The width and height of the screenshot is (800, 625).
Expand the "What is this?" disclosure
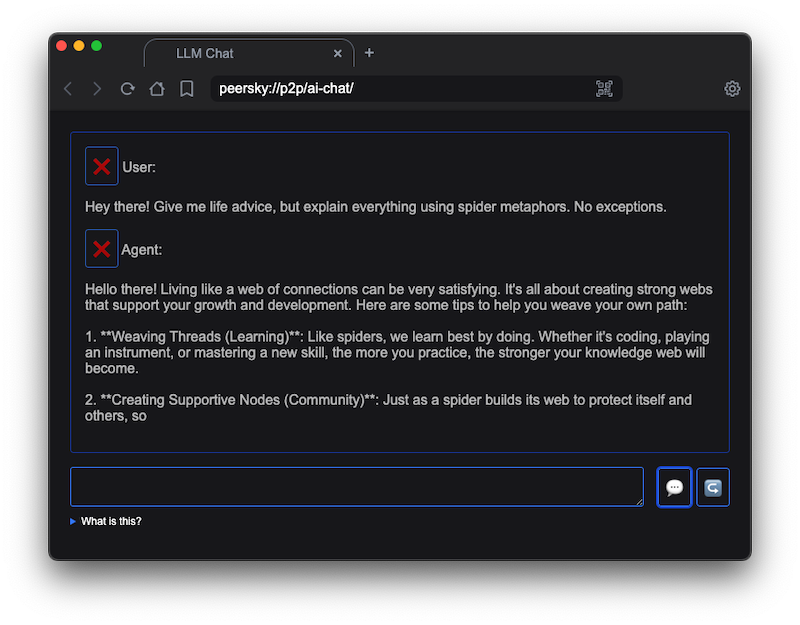pyautogui.click(x=106, y=521)
